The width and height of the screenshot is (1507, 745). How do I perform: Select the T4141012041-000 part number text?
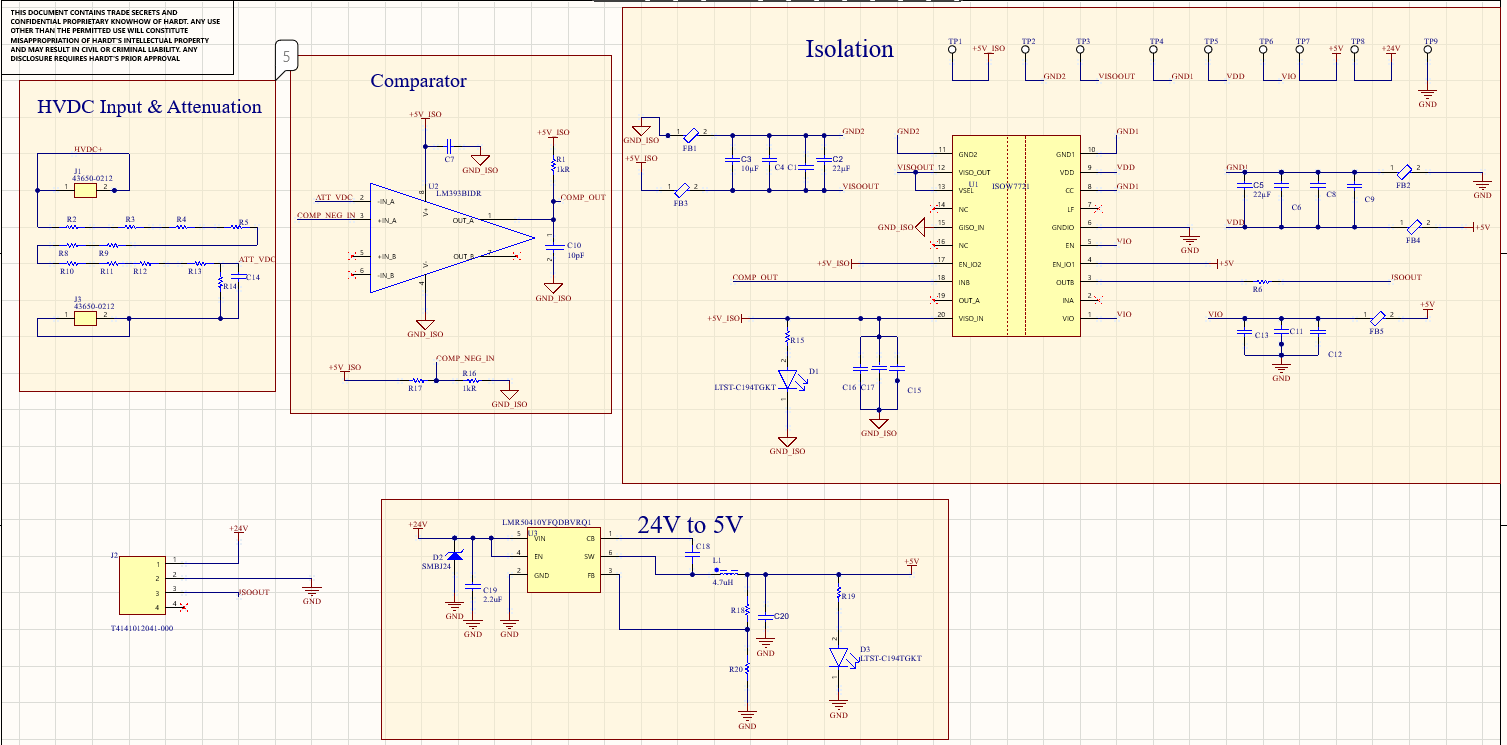pos(142,630)
